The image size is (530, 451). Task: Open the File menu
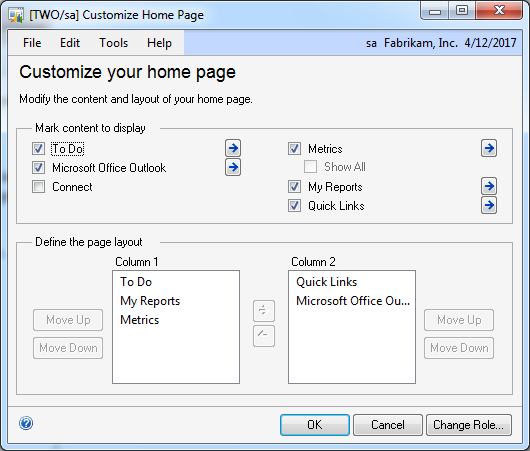point(32,43)
